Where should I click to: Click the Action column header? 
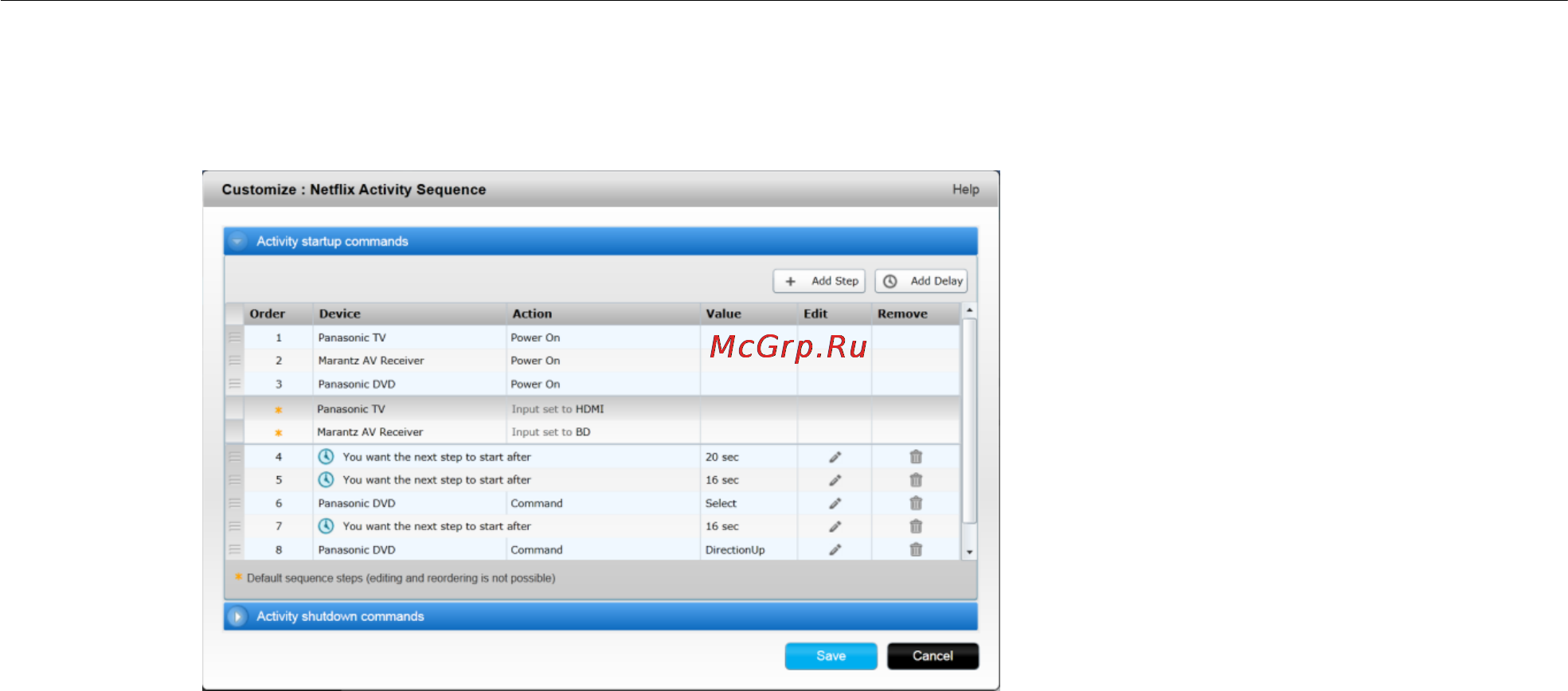tap(532, 314)
